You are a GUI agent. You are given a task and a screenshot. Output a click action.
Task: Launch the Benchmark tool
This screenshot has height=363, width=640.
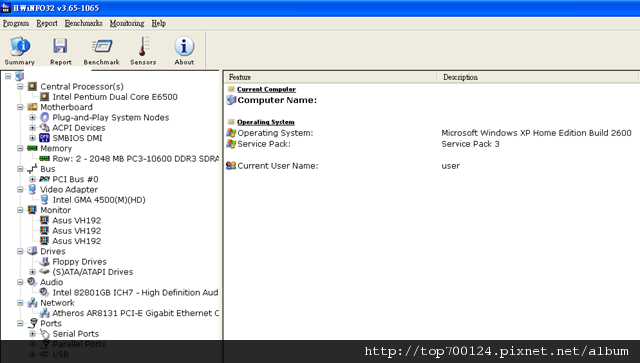point(102,51)
